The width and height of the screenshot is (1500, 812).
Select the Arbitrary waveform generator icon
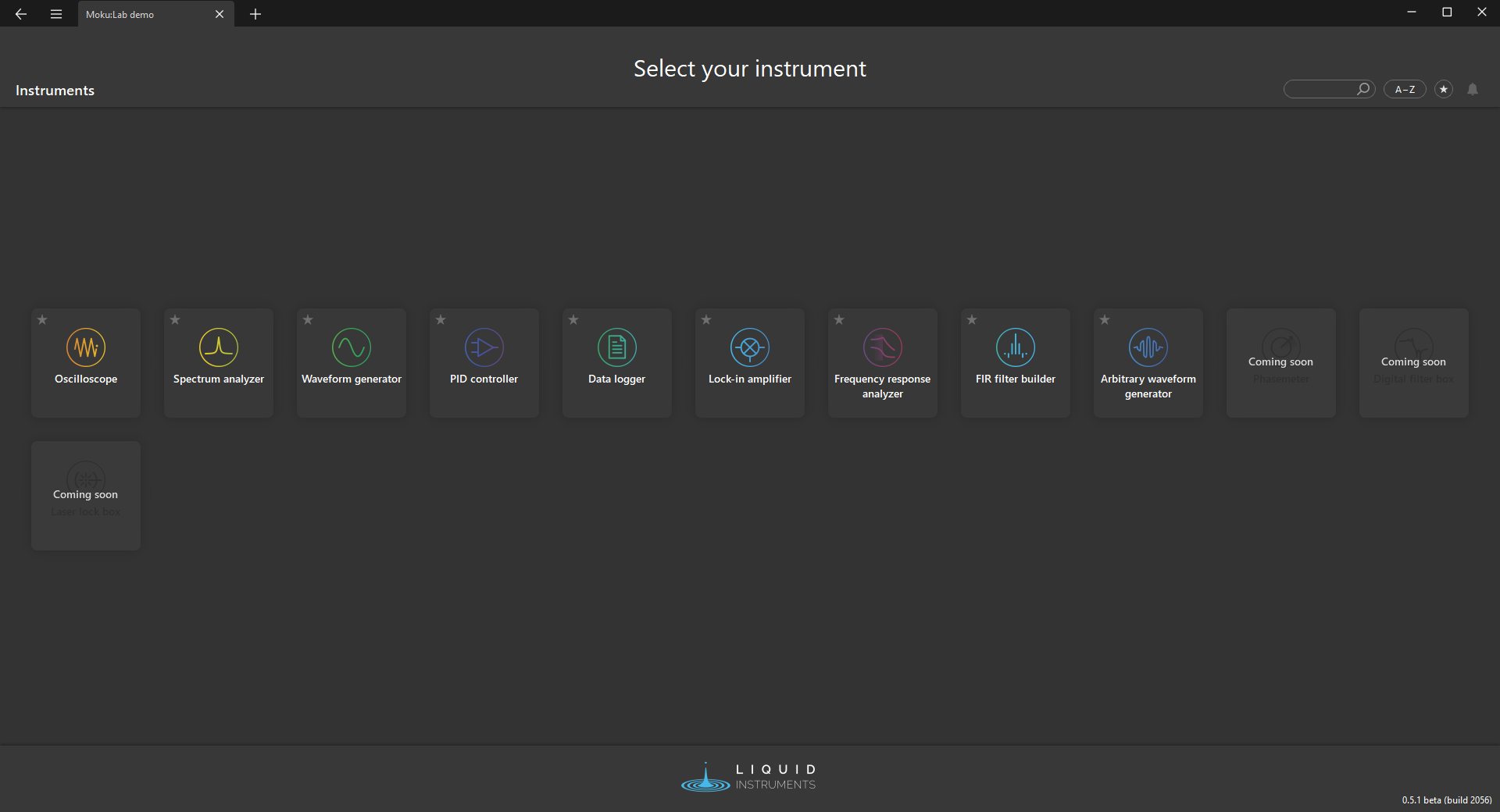[x=1148, y=348]
